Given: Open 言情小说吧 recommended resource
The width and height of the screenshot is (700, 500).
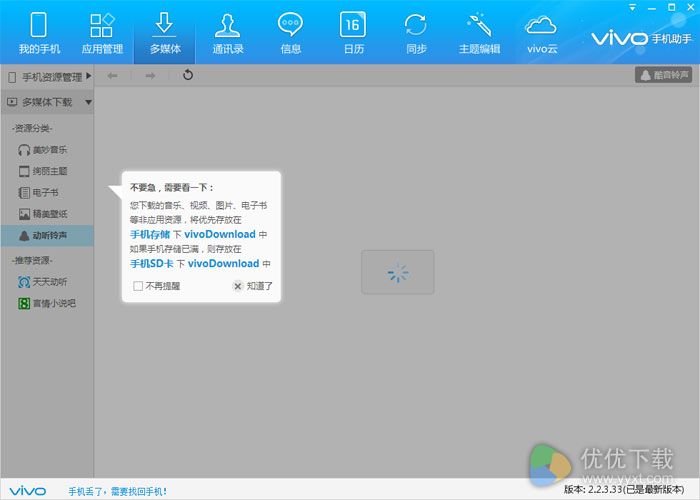Looking at the screenshot, I should click(47, 303).
